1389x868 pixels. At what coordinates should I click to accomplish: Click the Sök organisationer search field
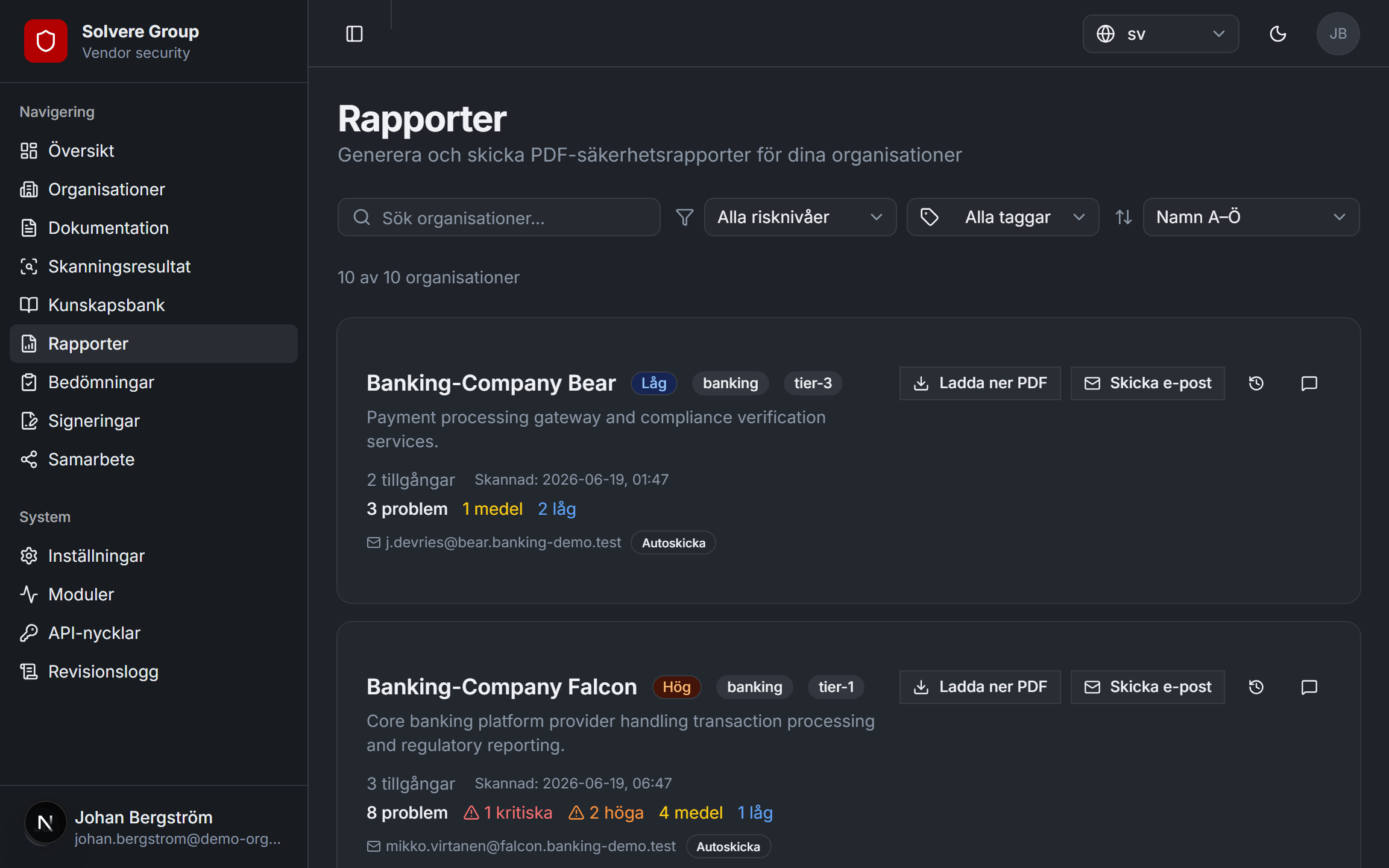pos(499,217)
